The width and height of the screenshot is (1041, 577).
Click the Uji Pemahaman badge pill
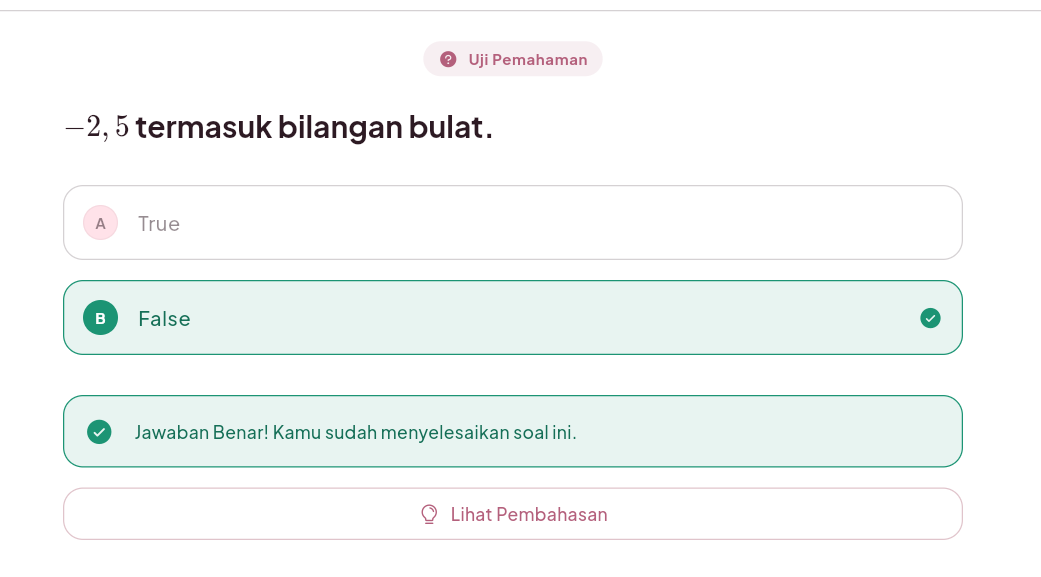pos(513,59)
